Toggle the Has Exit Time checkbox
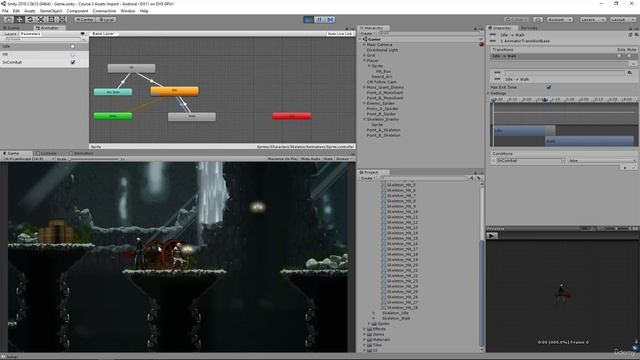640x360 pixels. tap(549, 87)
